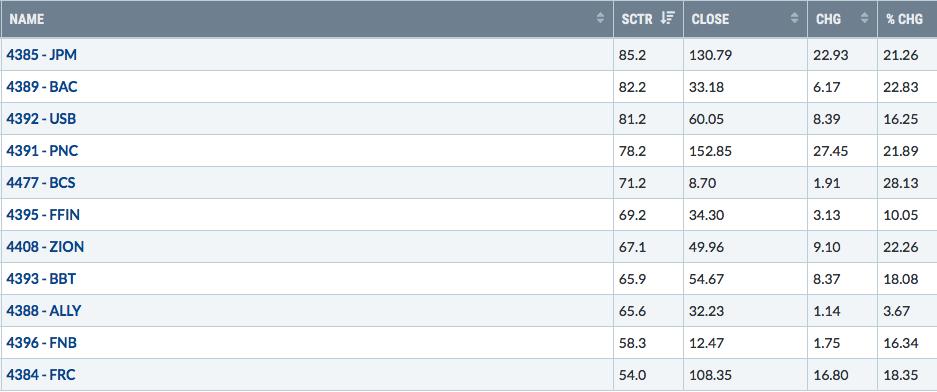The image size is (937, 392).
Task: Open the 4477 - BCS link
Action: tap(41, 183)
